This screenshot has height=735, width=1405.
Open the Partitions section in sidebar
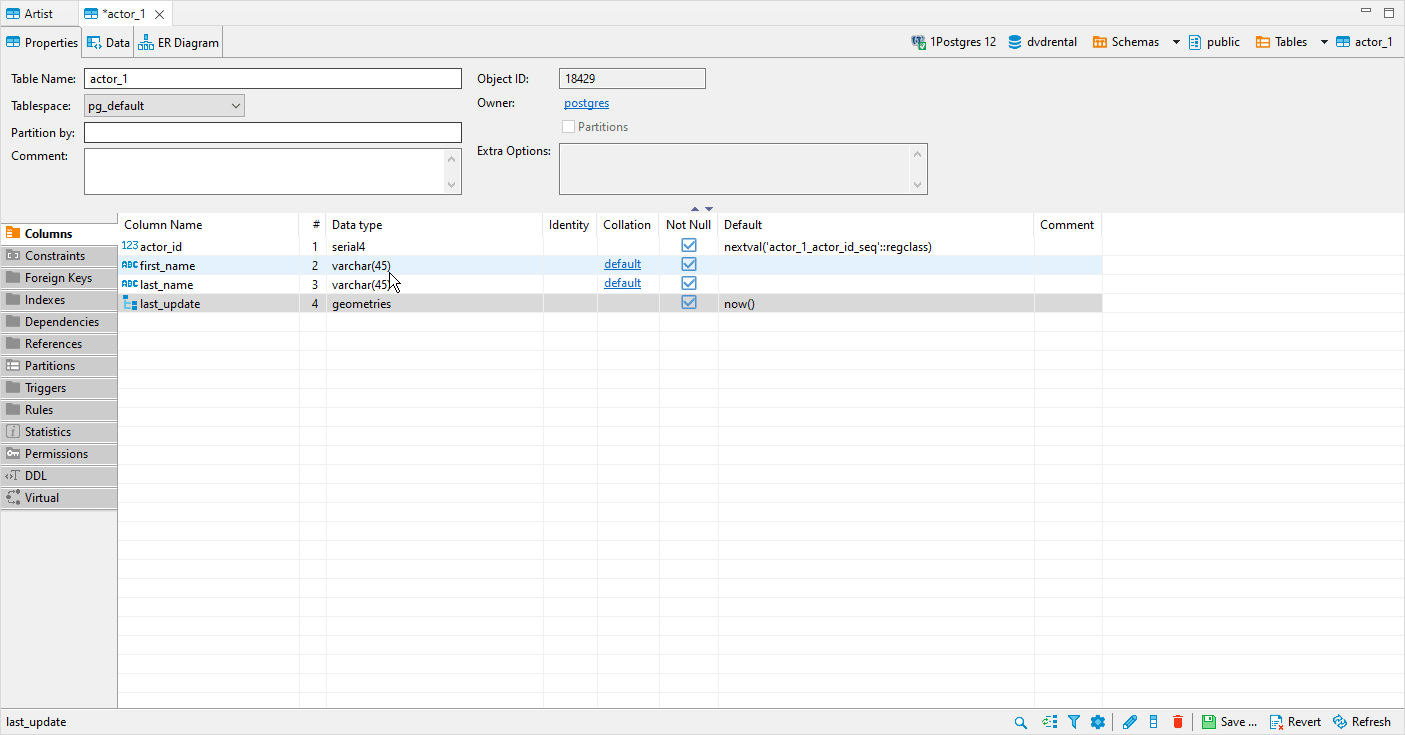coord(59,366)
